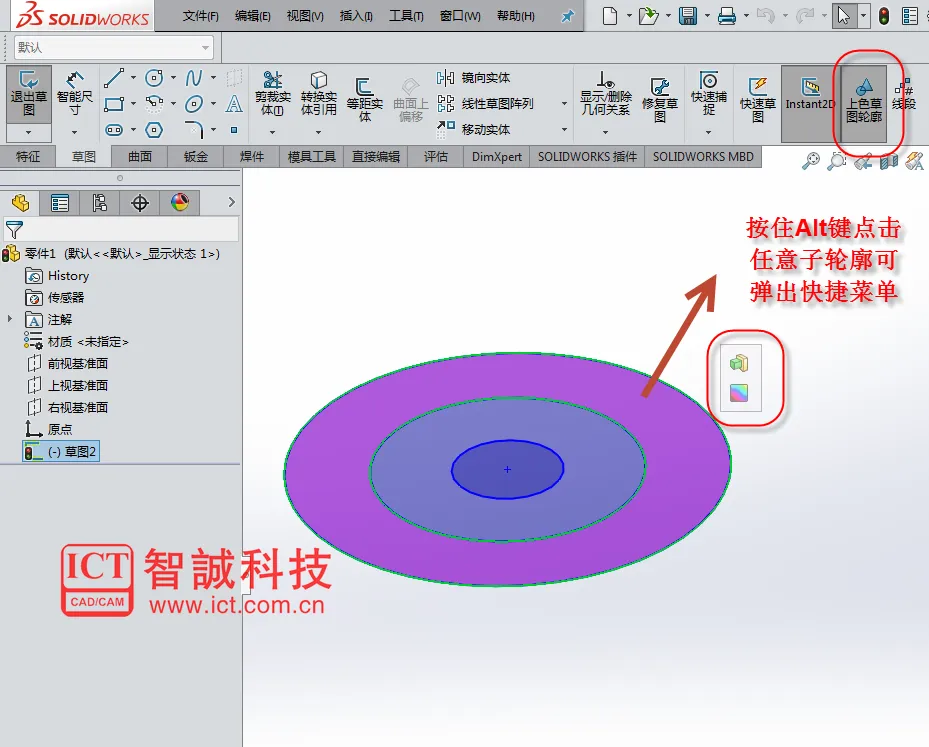
Task: Select the Smart Dimension (智能尺寸) tool
Action: click(x=75, y=94)
